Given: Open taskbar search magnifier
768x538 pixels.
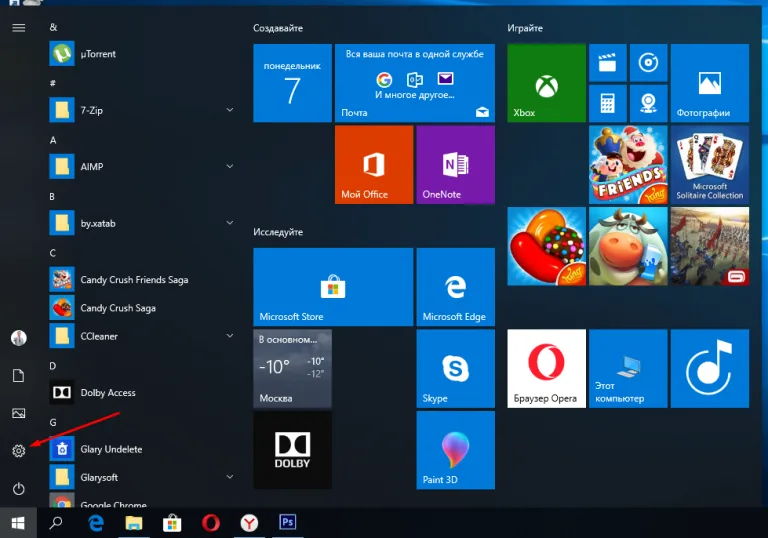Looking at the screenshot, I should 56,523.
